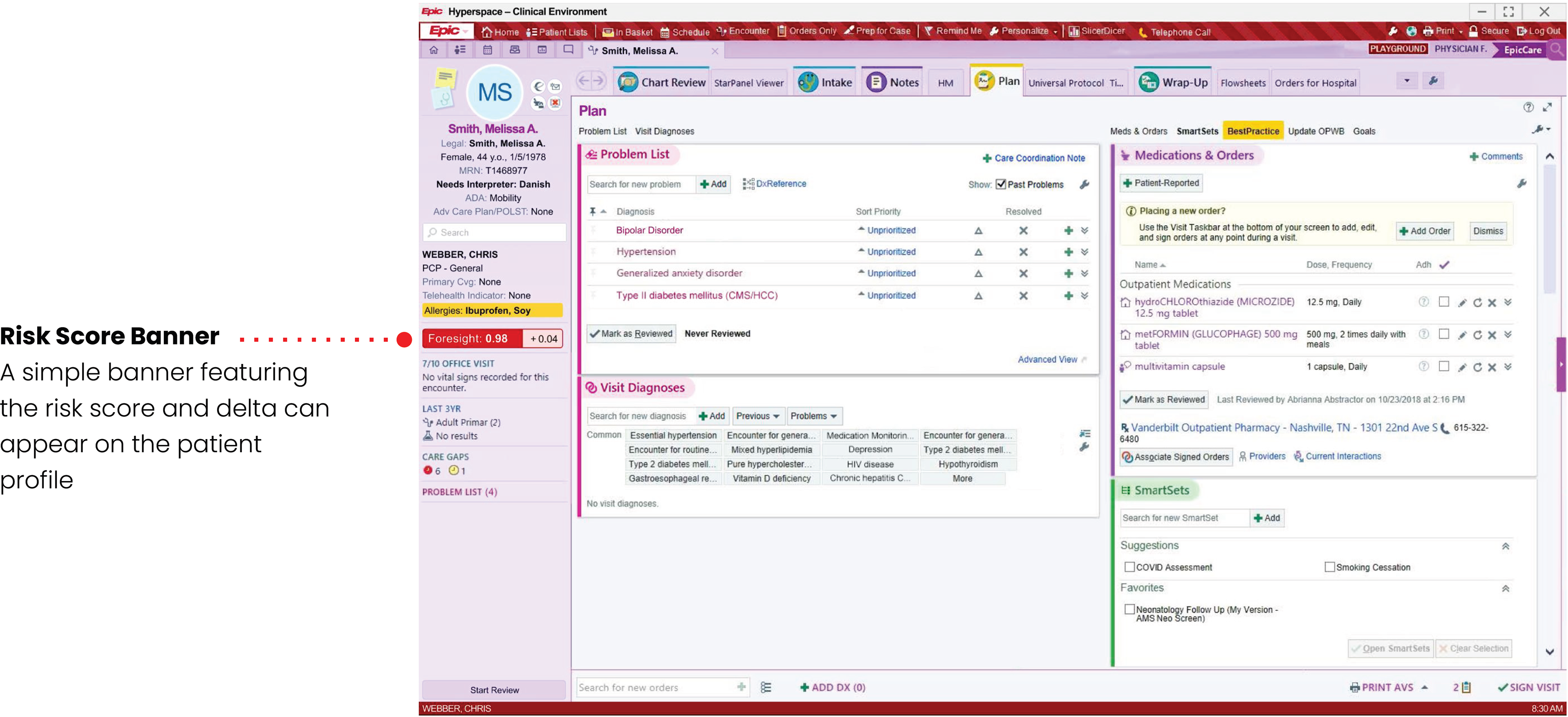The width and height of the screenshot is (1568, 717).
Task: Check the Neonatology Follow Up checkbox
Action: 1129,609
